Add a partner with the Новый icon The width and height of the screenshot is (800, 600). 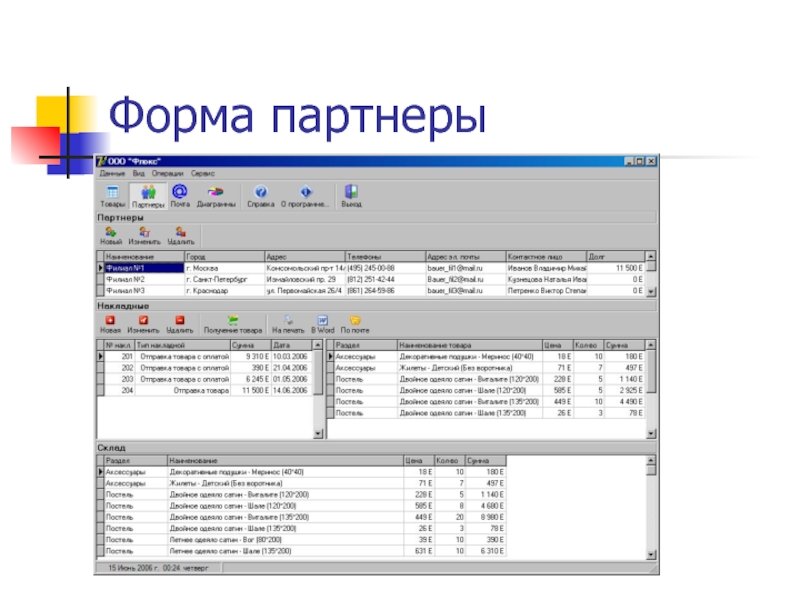point(111,236)
